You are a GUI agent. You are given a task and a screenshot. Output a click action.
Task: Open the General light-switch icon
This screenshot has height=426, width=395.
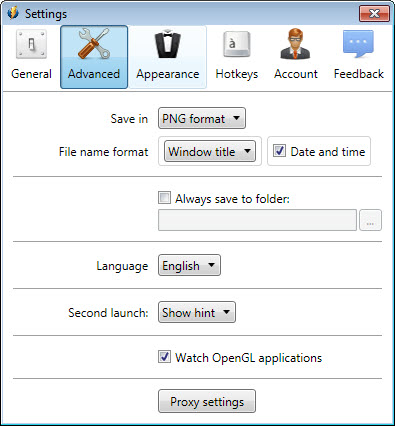point(31,44)
